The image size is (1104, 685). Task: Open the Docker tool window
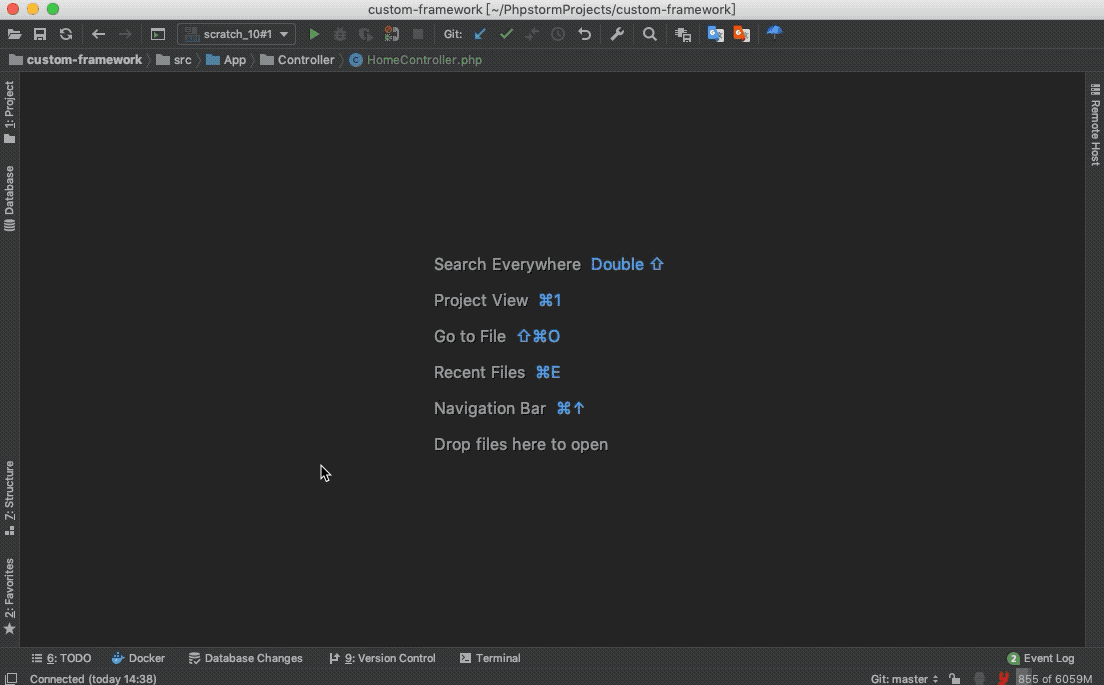click(138, 658)
